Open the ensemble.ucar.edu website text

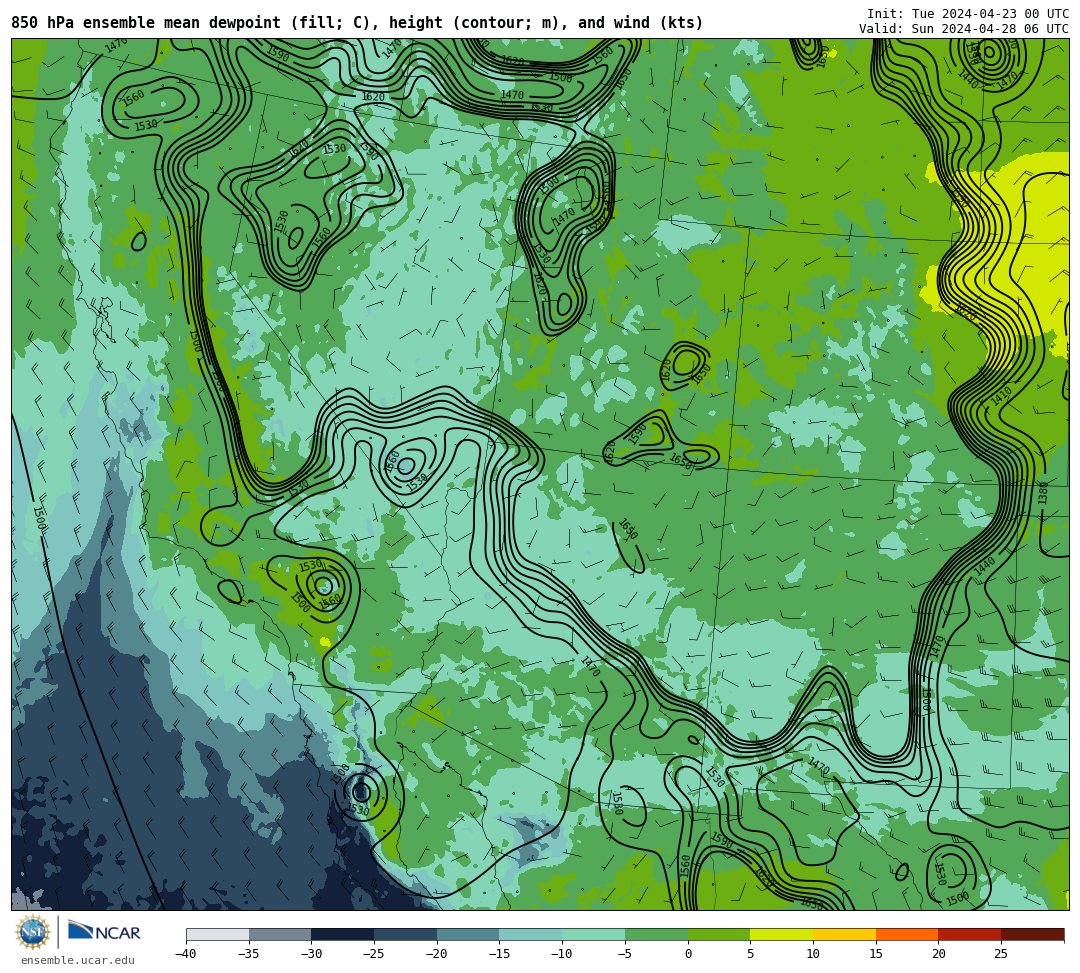[x=77, y=960]
